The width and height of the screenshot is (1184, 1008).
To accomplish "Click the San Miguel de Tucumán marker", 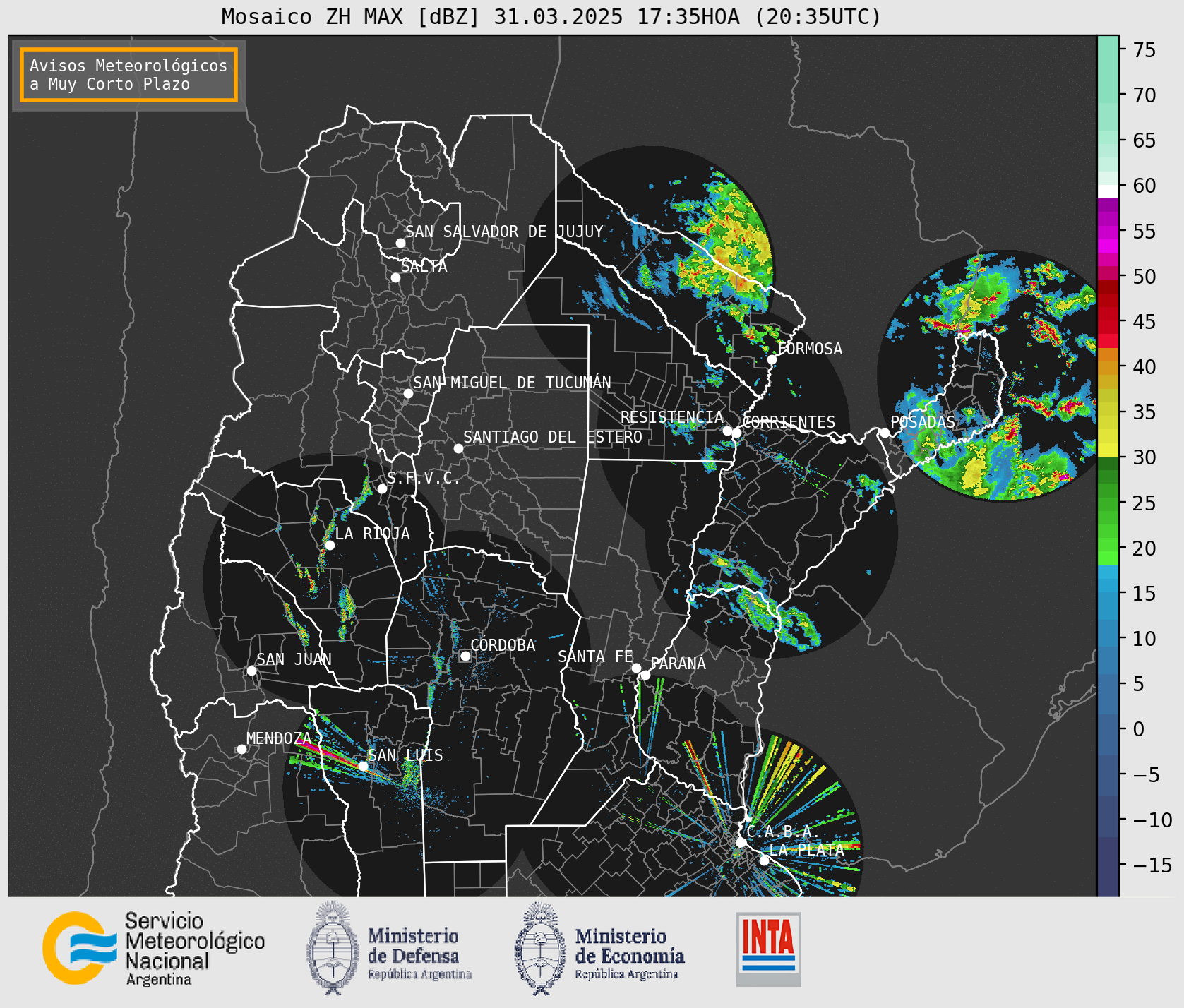I will click(x=408, y=393).
